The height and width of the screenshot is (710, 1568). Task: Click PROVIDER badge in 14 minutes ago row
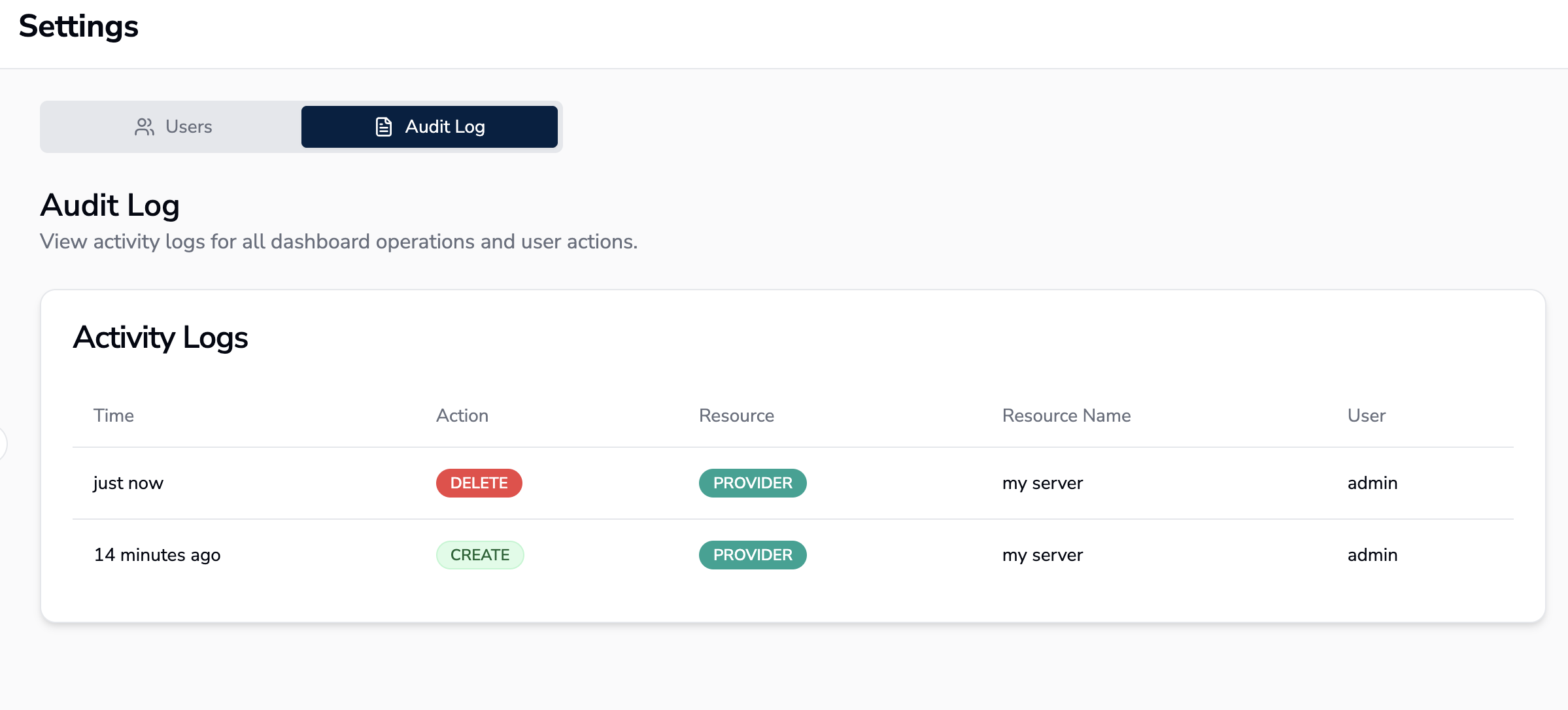pos(752,555)
